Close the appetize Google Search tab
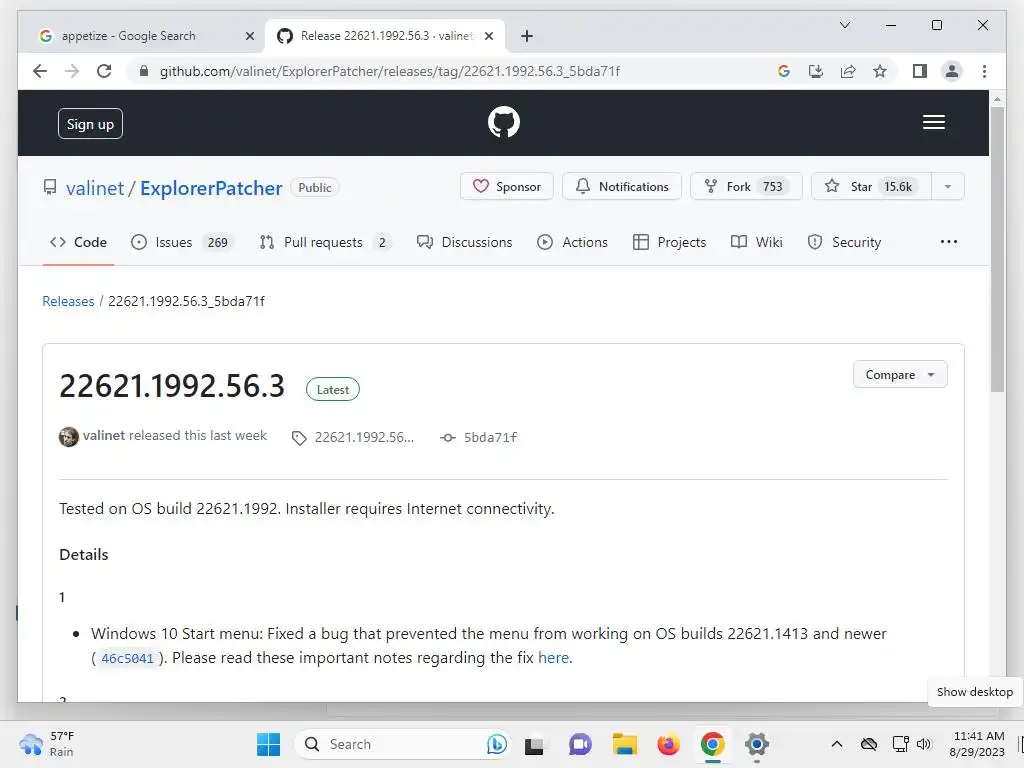Screen dimensions: 1024x768 (249, 36)
